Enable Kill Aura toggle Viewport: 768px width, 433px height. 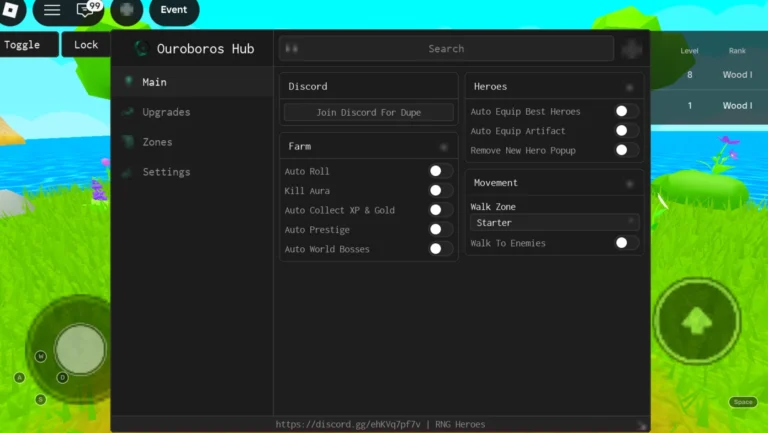pyautogui.click(x=439, y=190)
